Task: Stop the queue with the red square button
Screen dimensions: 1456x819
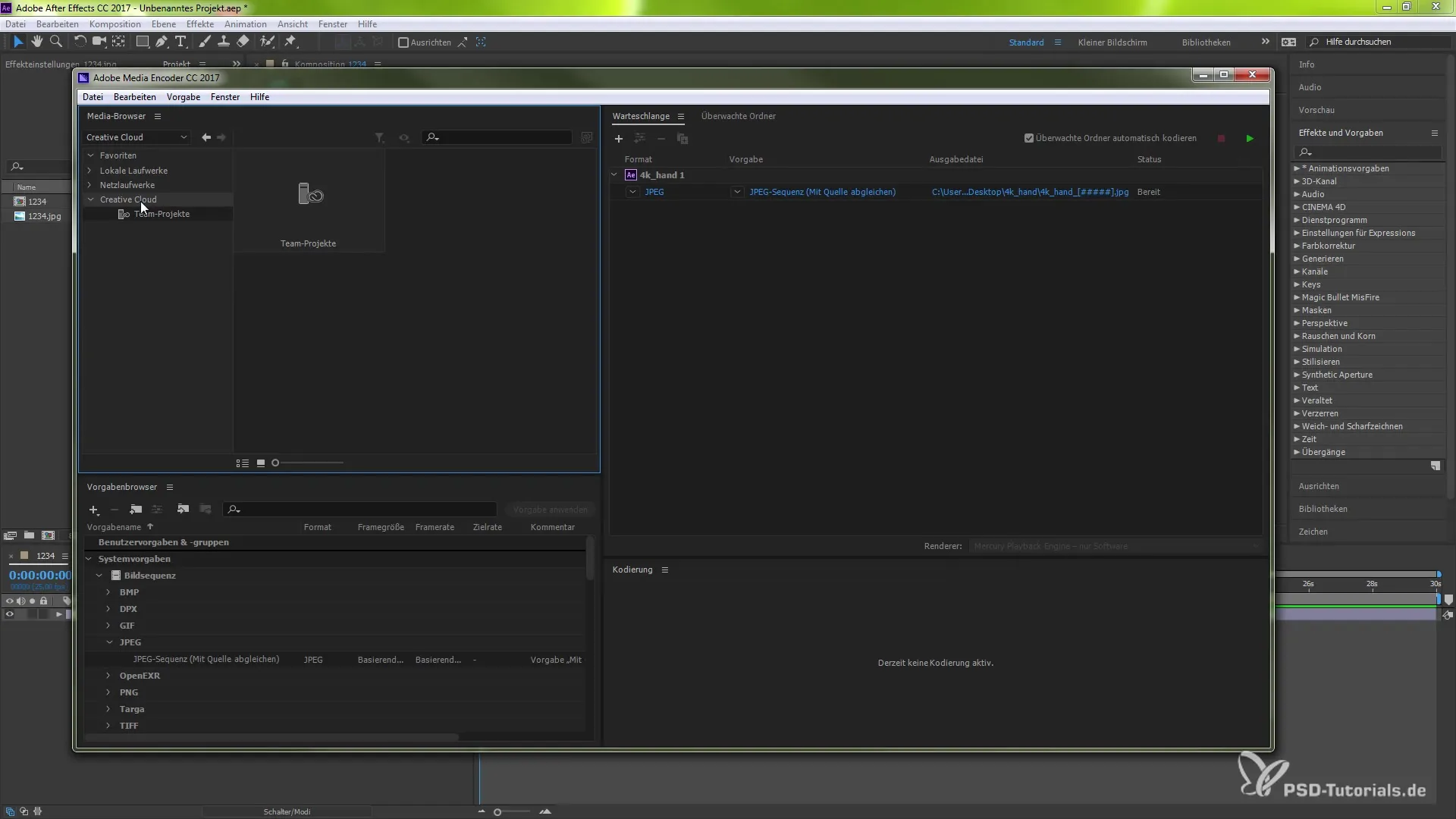Action: click(x=1221, y=139)
